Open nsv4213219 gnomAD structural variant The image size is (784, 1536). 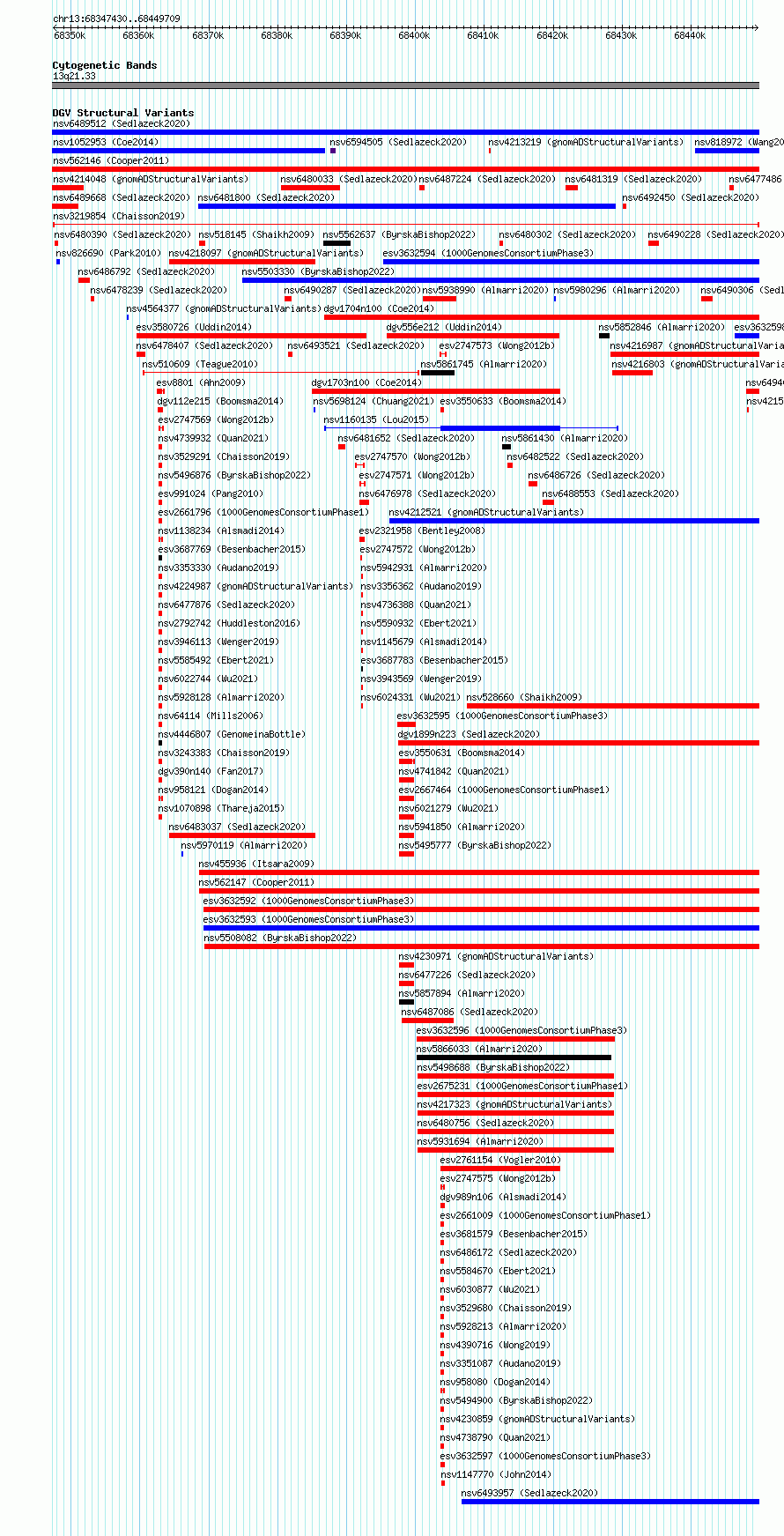(x=585, y=142)
